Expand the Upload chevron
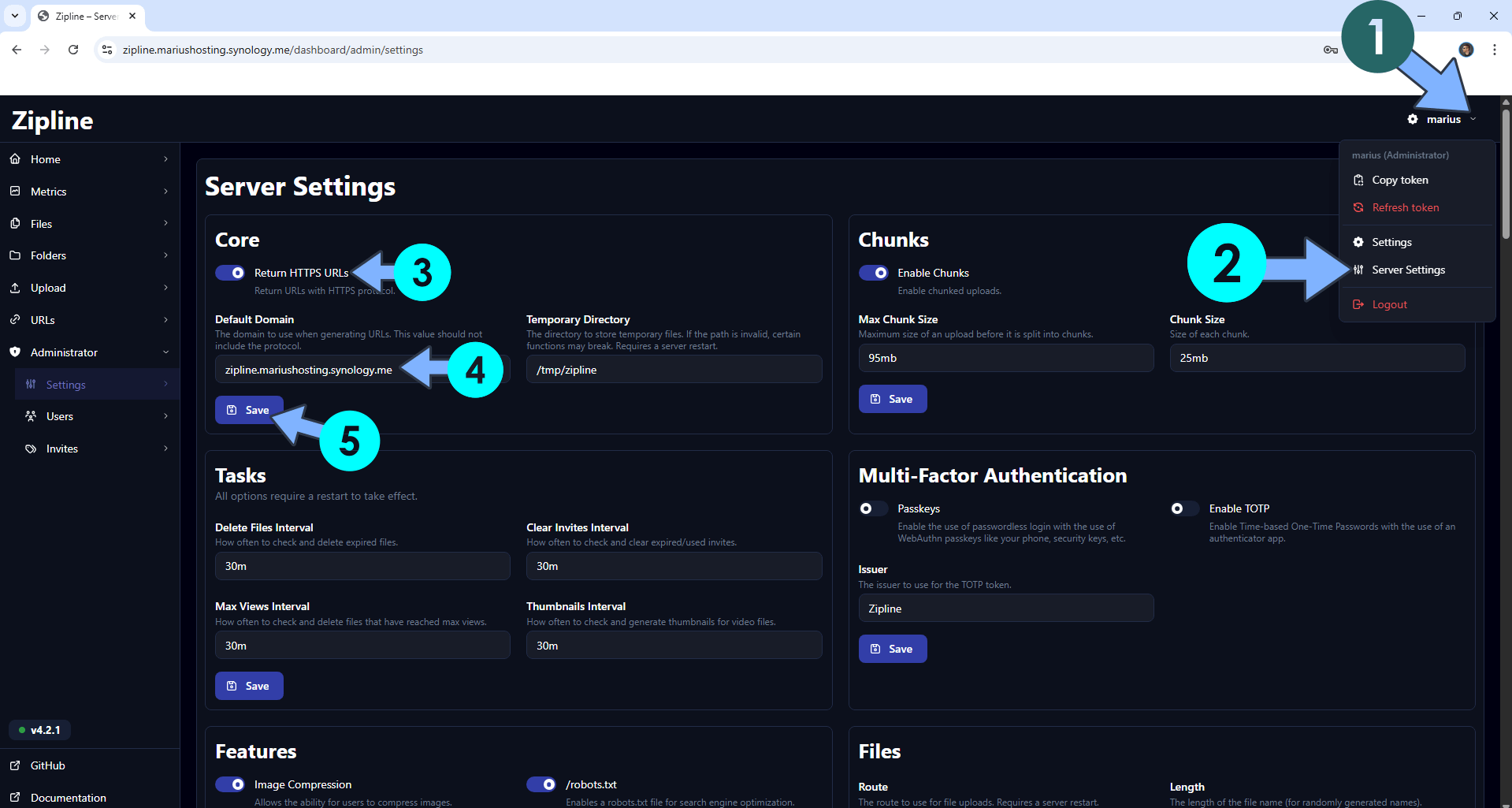The width and height of the screenshot is (1512, 808). point(165,288)
